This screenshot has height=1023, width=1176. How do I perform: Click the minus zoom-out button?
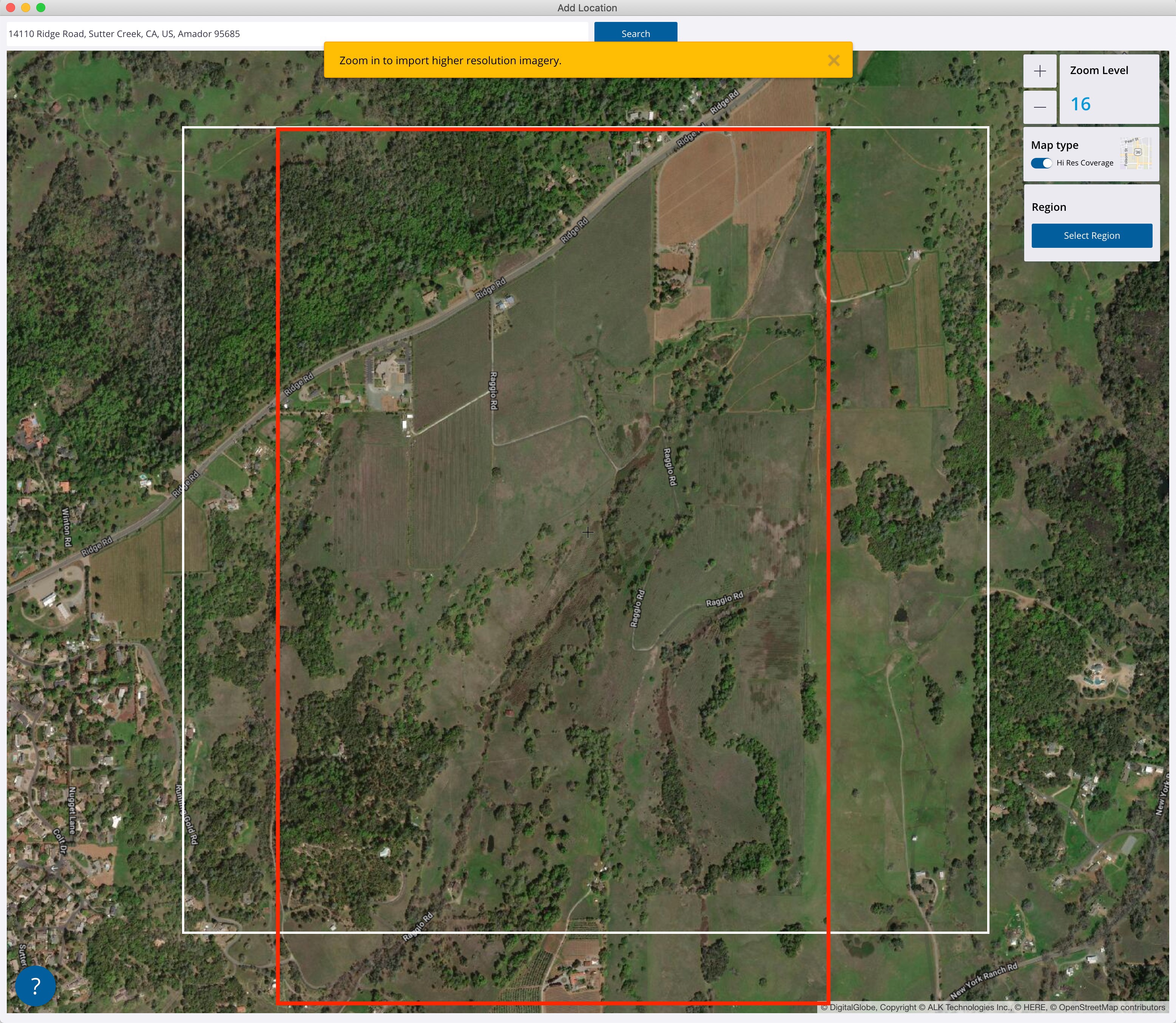[x=1040, y=107]
